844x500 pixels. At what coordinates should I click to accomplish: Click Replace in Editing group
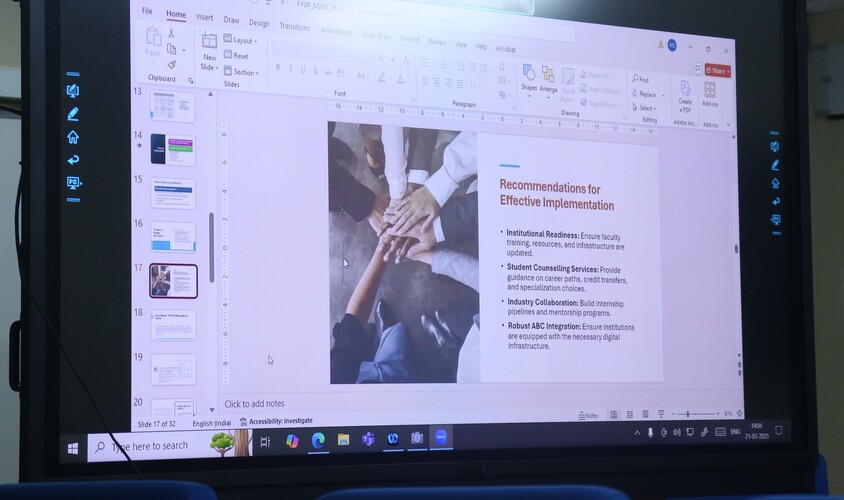point(645,94)
